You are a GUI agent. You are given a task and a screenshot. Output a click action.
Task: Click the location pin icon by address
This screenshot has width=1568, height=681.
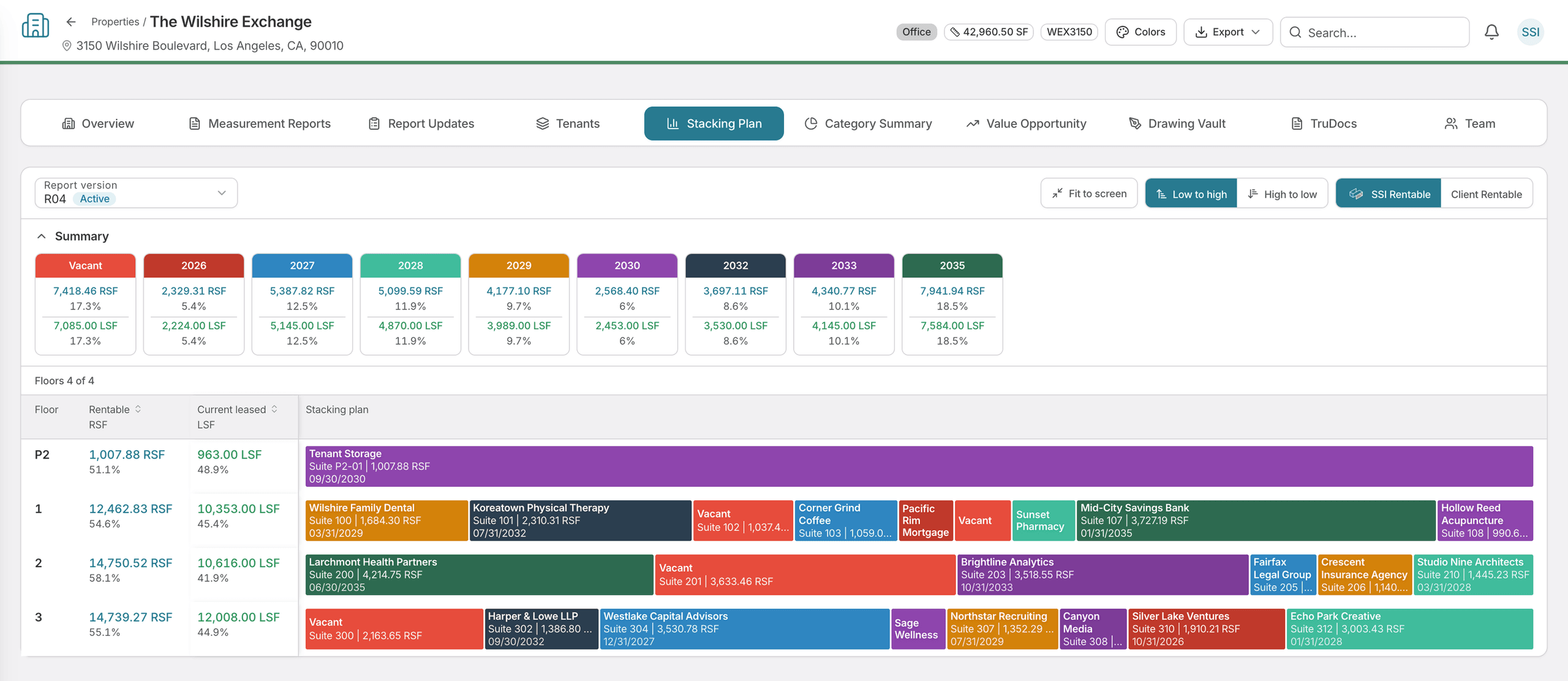click(x=67, y=46)
